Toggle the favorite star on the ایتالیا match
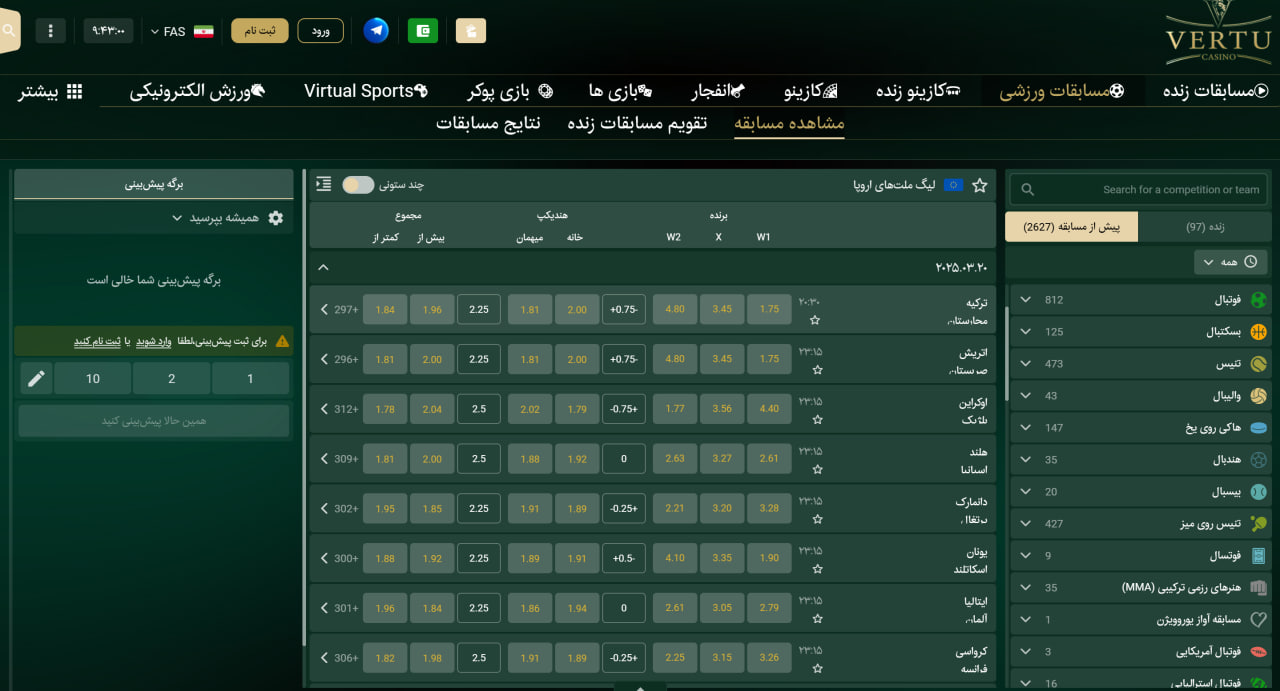Image resolution: width=1280 pixels, height=691 pixels. click(x=816, y=618)
